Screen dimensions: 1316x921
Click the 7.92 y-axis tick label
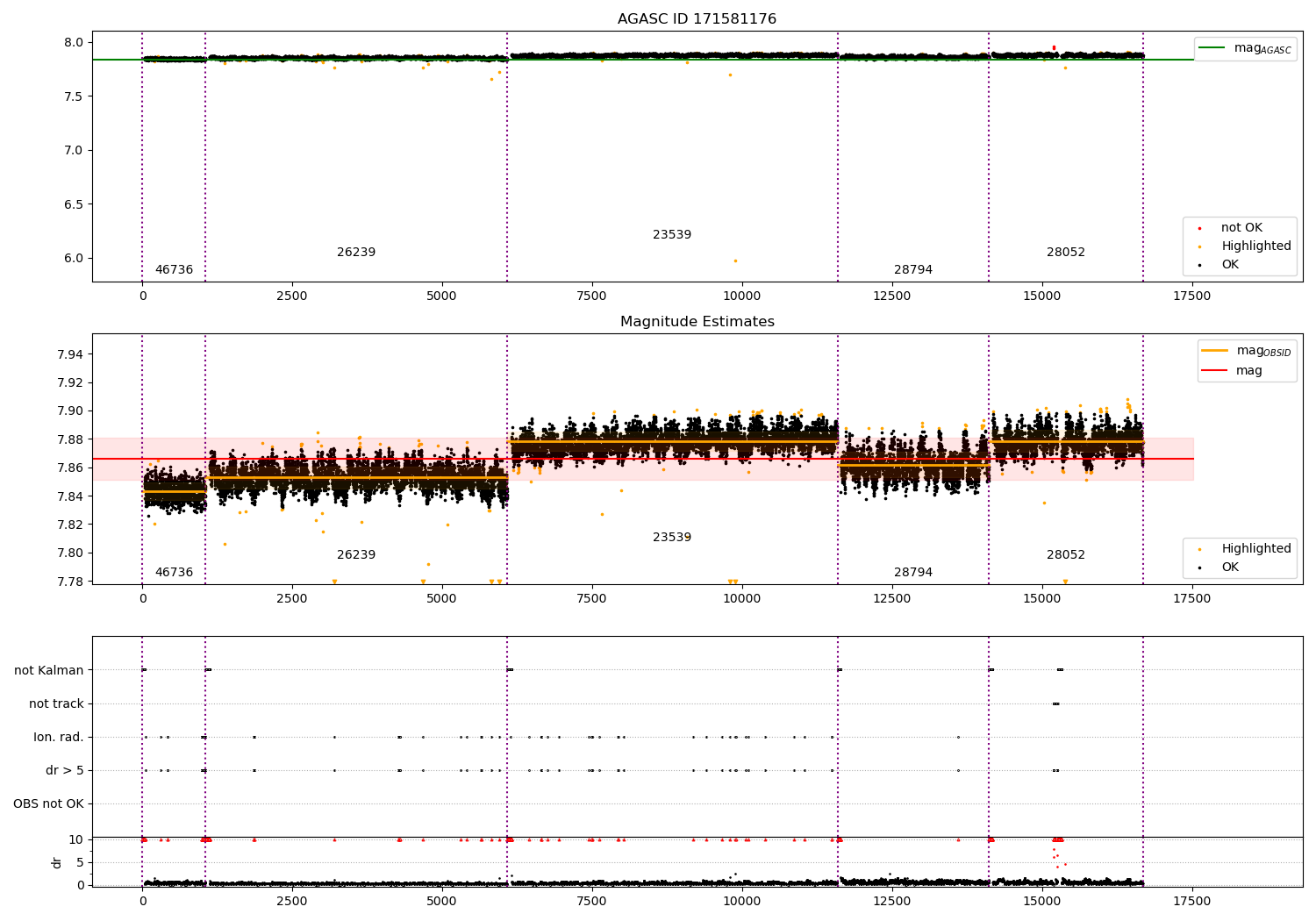(70, 382)
